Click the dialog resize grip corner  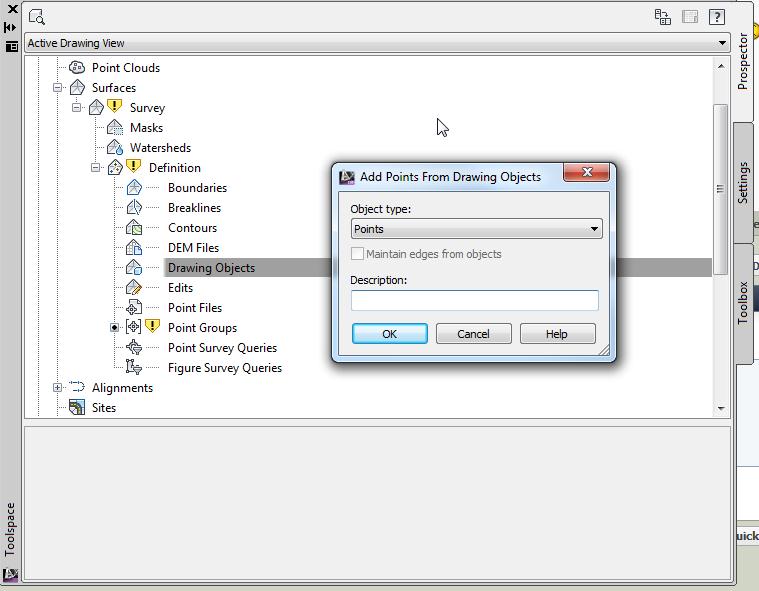coord(604,350)
